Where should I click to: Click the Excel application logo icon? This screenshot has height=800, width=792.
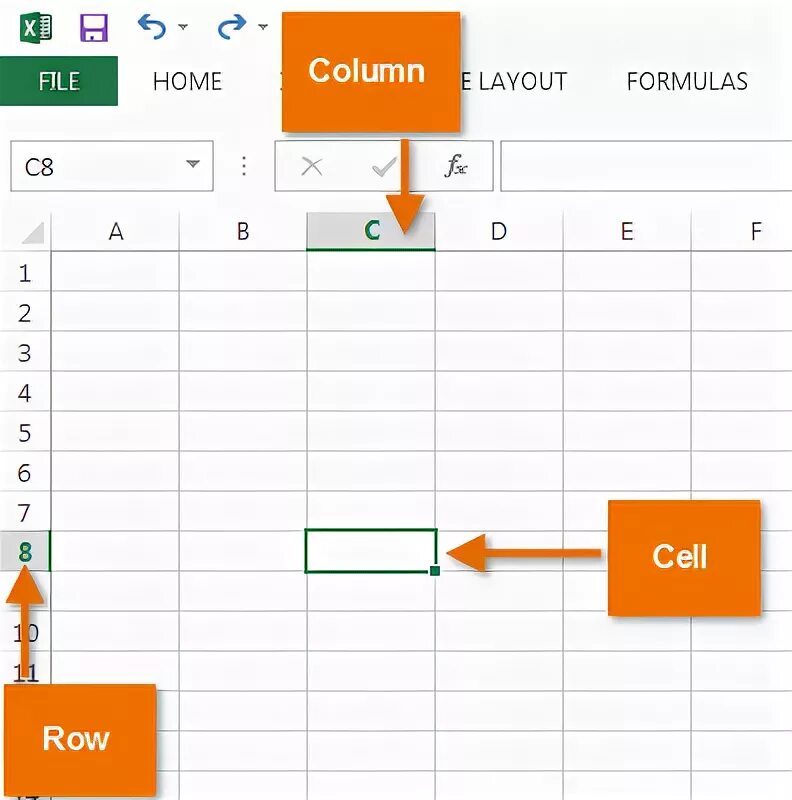tap(36, 27)
